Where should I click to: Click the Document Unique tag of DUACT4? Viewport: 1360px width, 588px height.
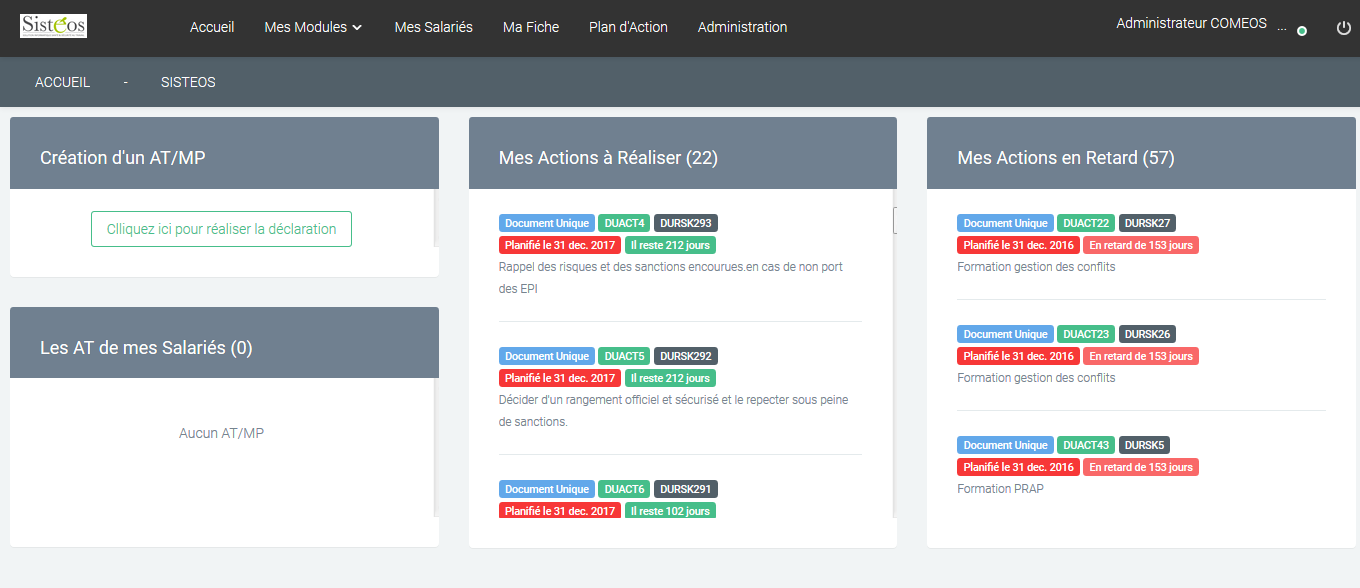click(546, 223)
